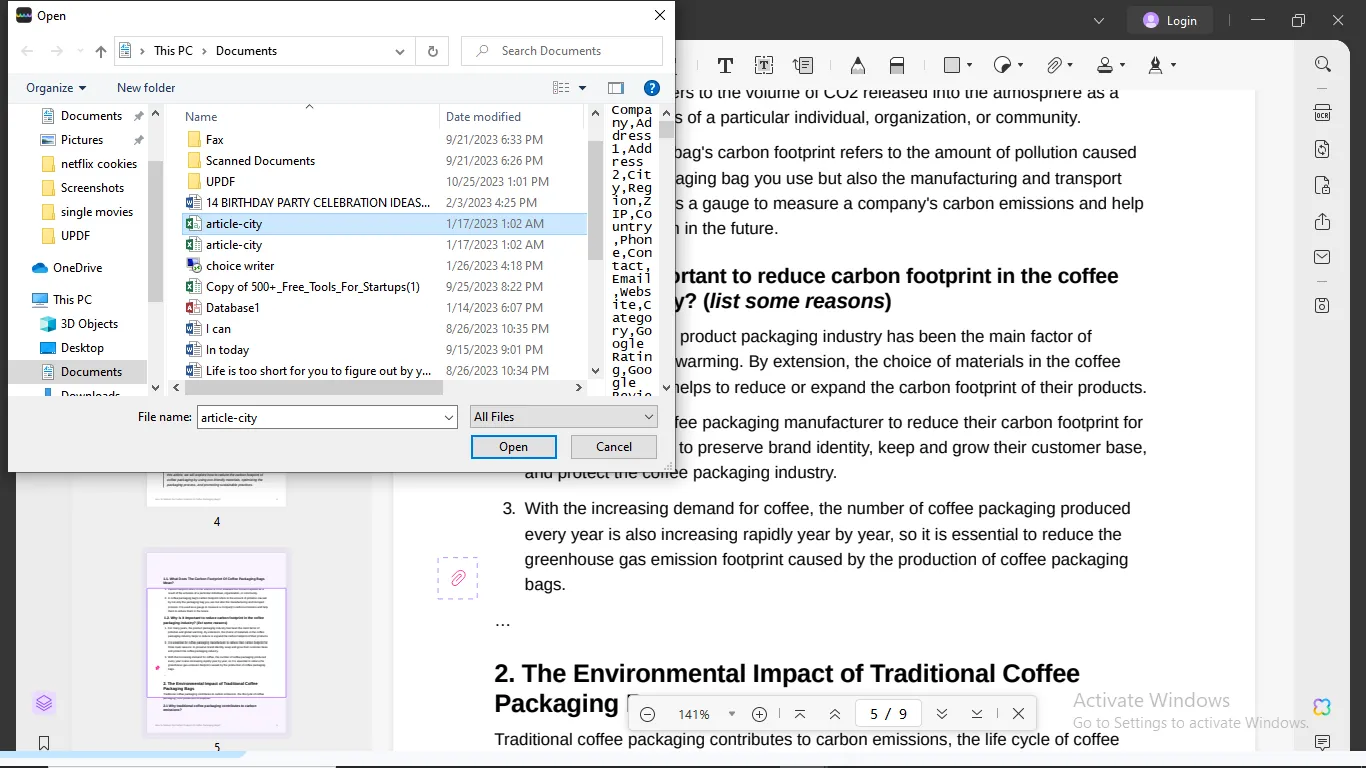Viewport: 1366px width, 768px height.
Task: Select OneDrive in the navigation tree
Action: pyautogui.click(x=77, y=268)
